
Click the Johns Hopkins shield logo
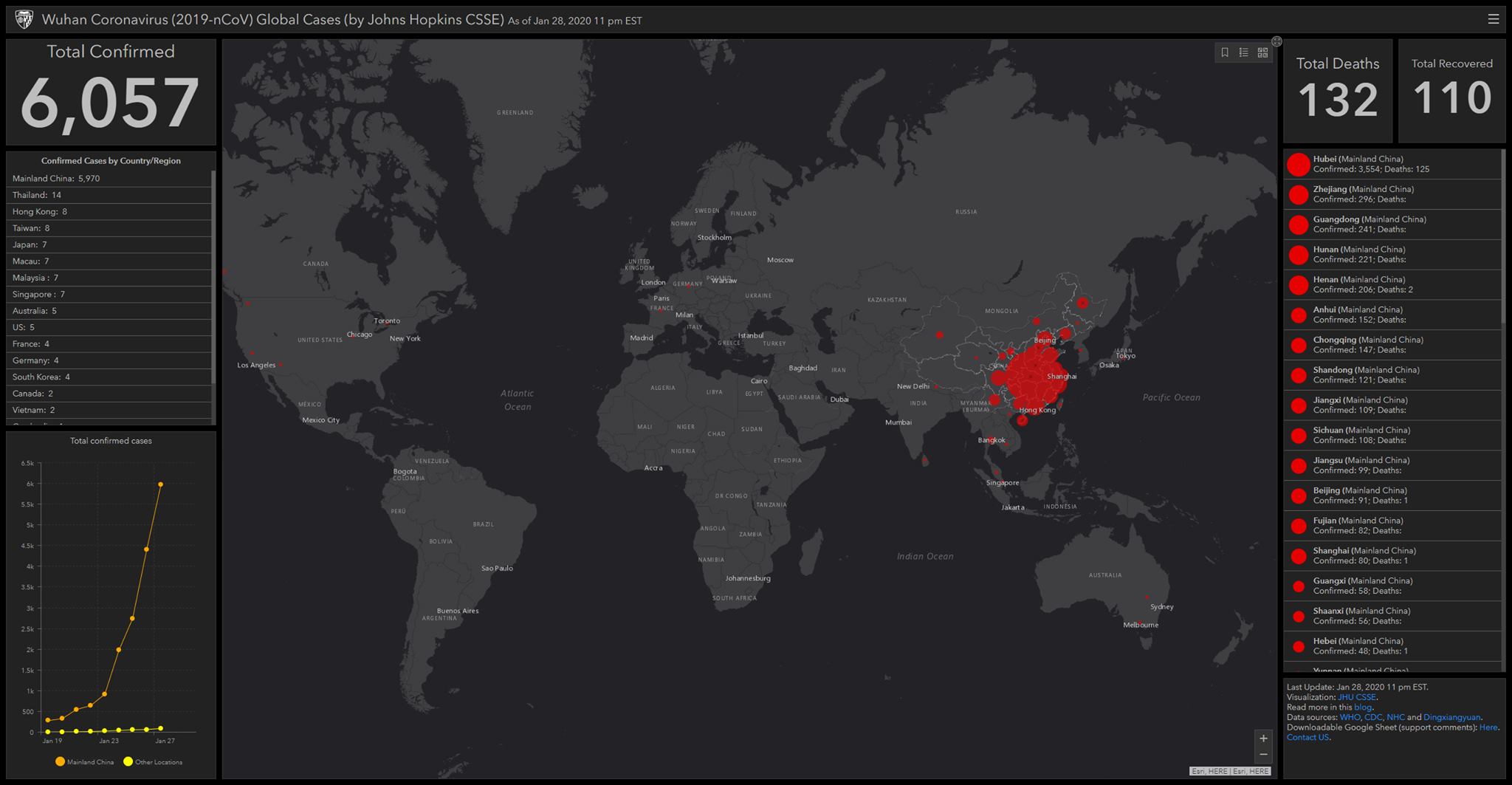(24, 20)
